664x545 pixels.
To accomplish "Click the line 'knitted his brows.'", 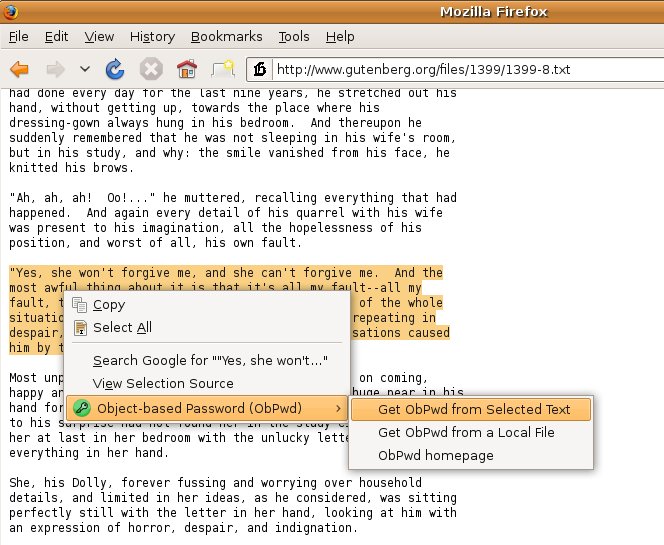I will tap(72, 168).
